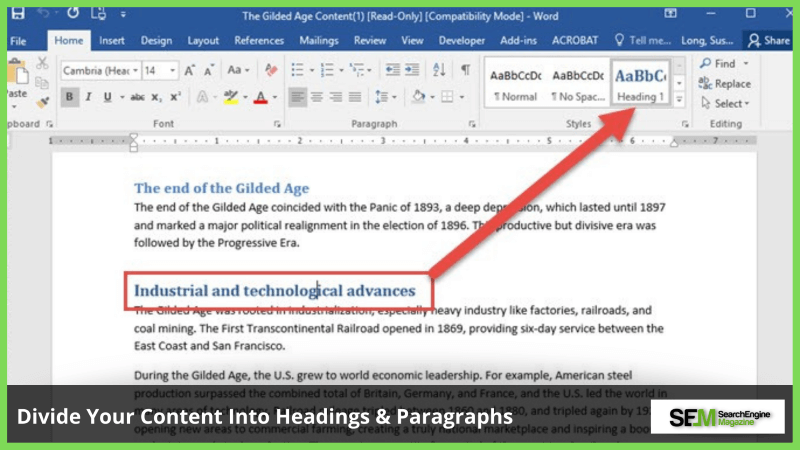Viewport: 800px width, 450px height.
Task: Open the font name dropdown
Action: click(x=135, y=70)
